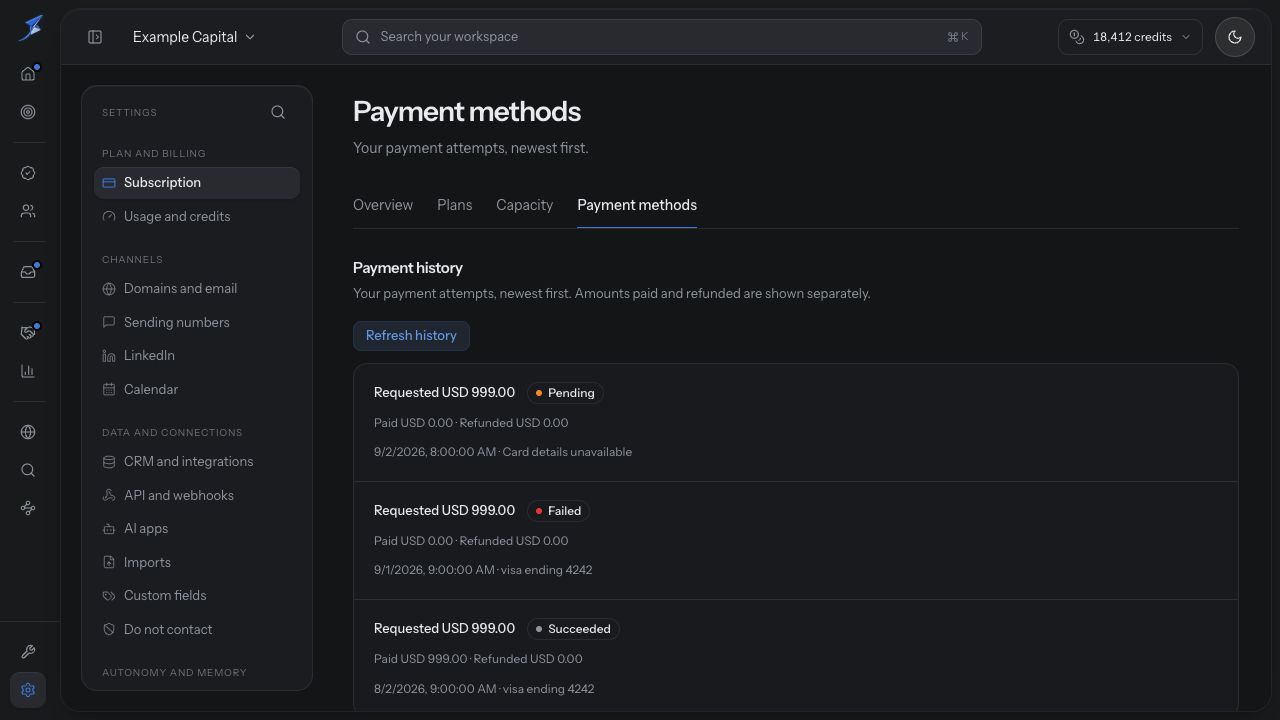The width and height of the screenshot is (1280, 720).
Task: Open the people icon in left rail
Action: tap(28, 212)
